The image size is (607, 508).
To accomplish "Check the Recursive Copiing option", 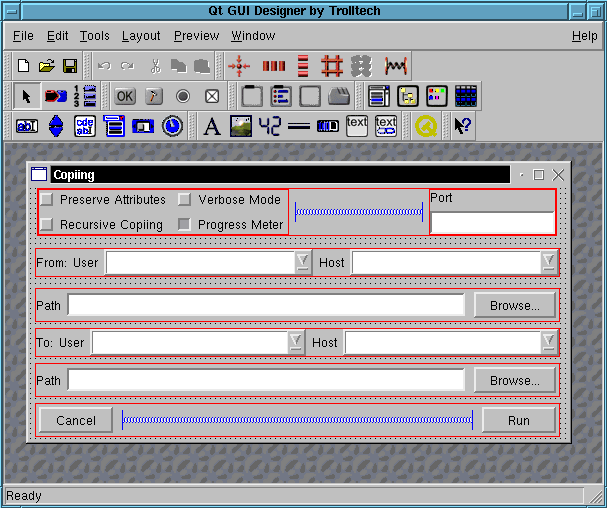I will [x=47, y=224].
